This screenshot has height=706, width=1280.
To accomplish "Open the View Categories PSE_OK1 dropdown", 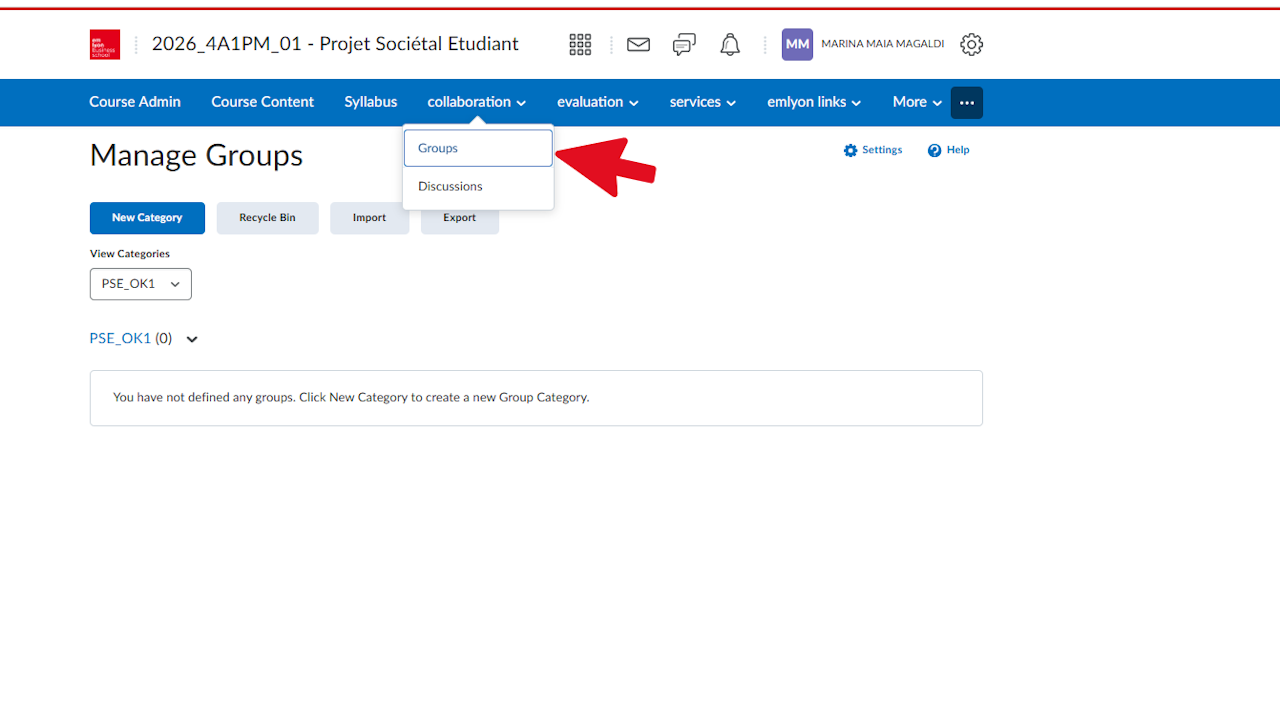I will coord(141,284).
